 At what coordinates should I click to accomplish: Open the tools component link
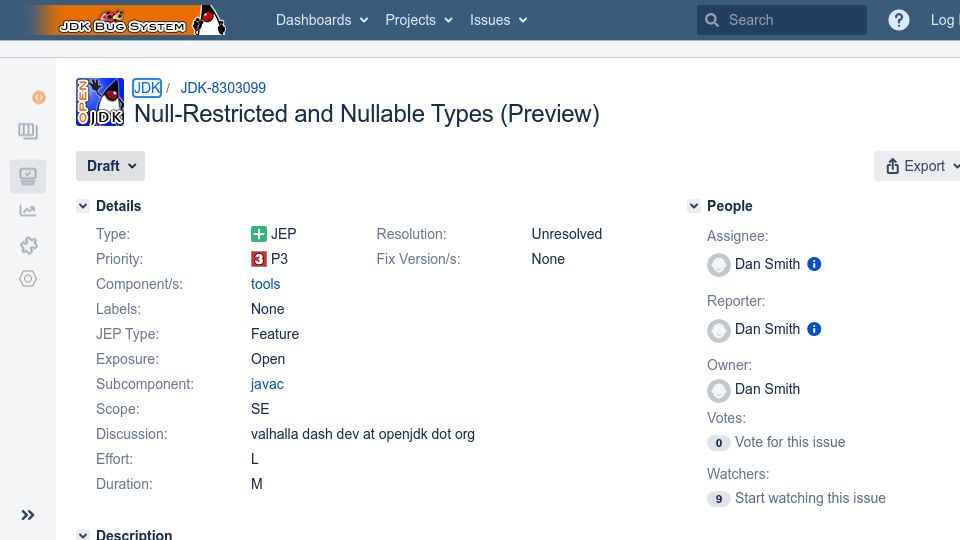tap(265, 284)
